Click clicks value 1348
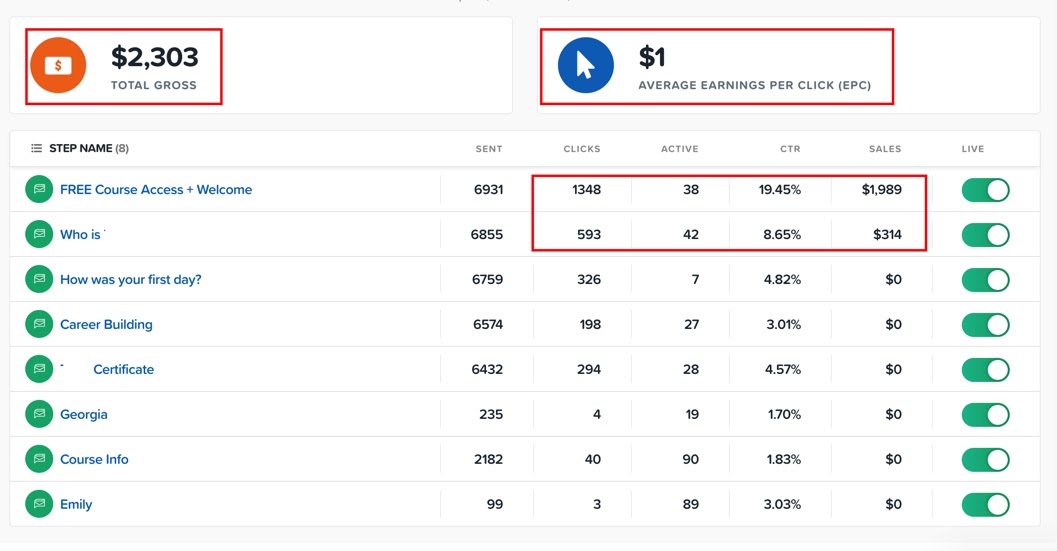 (x=586, y=190)
